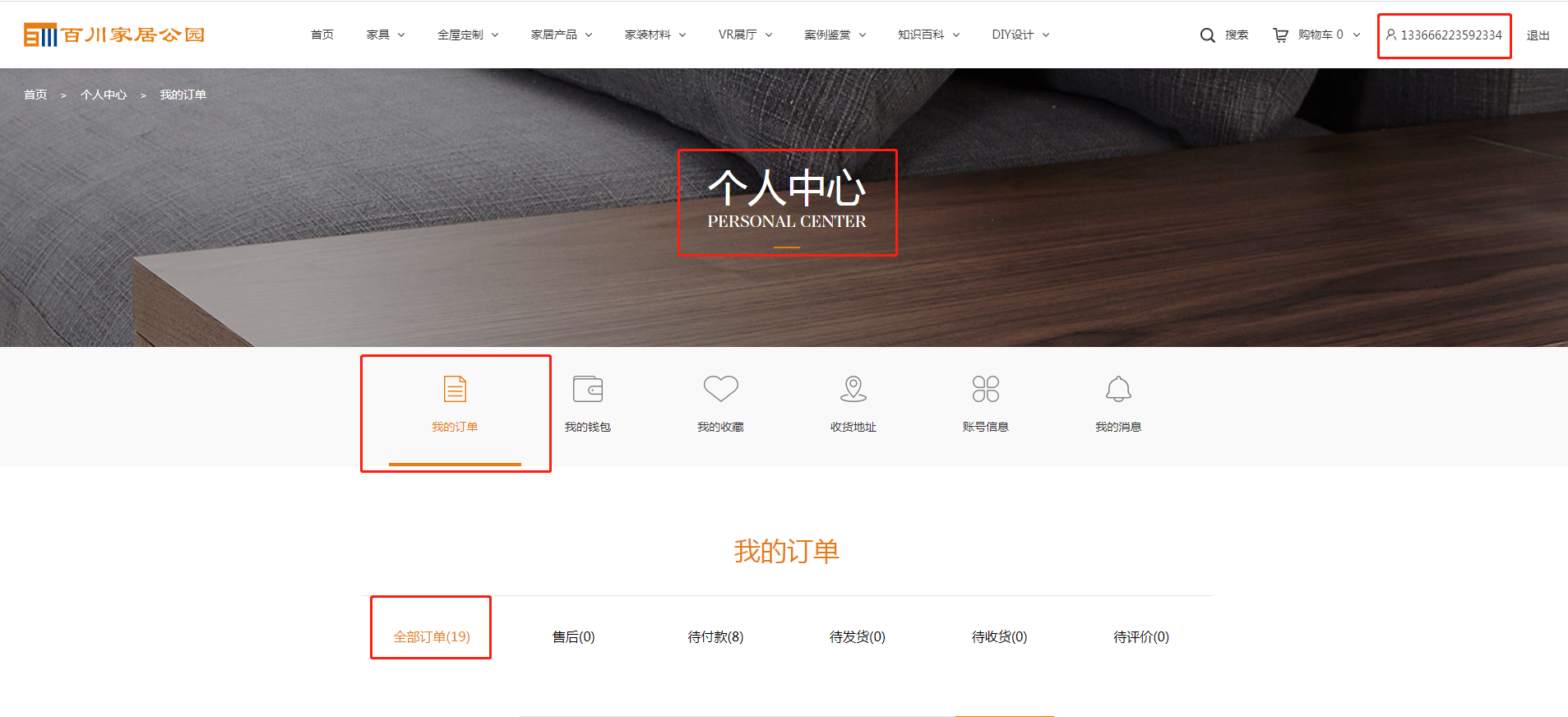Expand the 全屋定制 dropdown menu
This screenshot has height=717, width=1568.
pyautogui.click(x=467, y=35)
